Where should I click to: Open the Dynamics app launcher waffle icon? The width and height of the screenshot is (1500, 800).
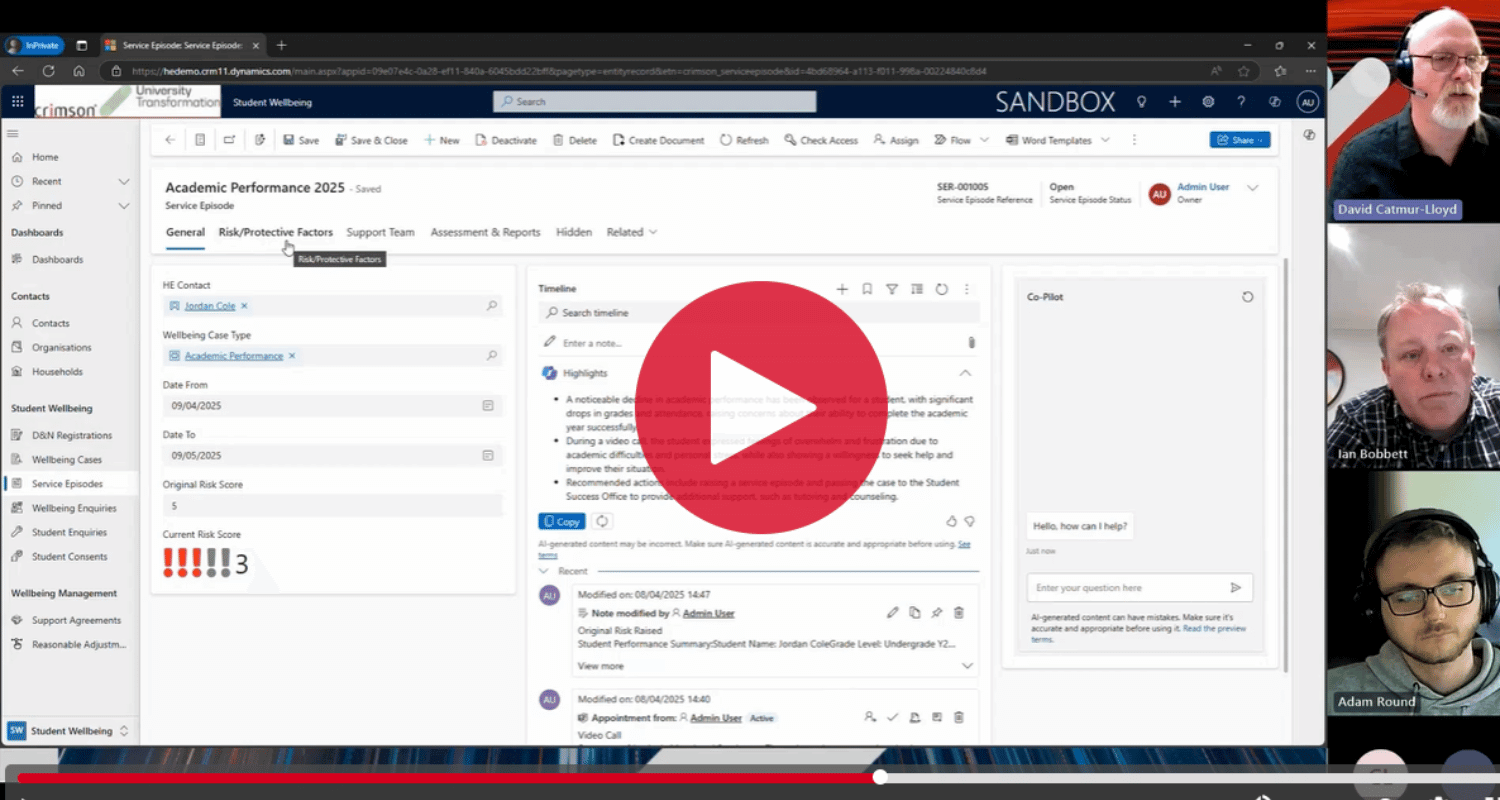tap(18, 102)
